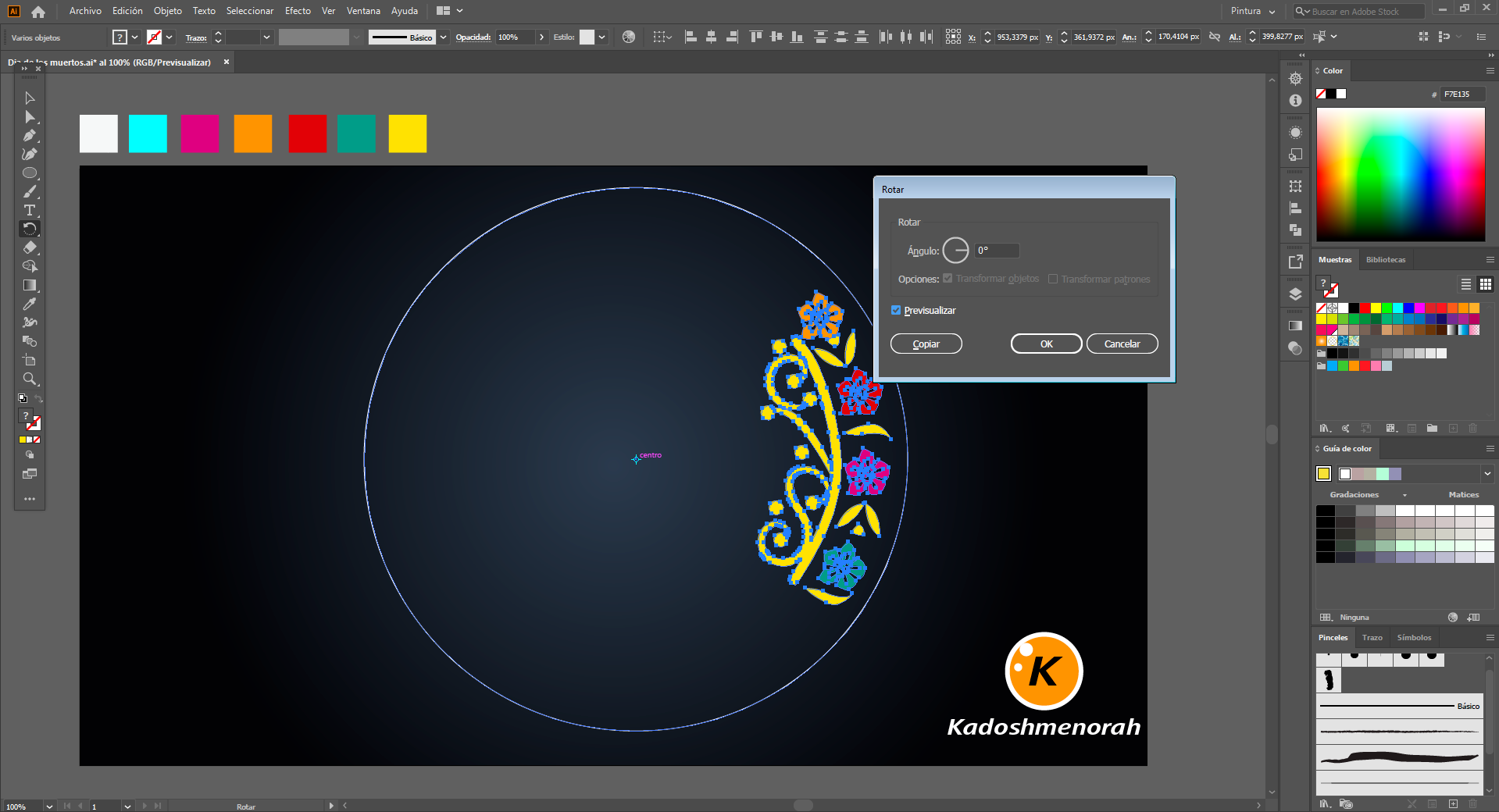Image resolution: width=1499 pixels, height=812 pixels.
Task: Select the Type tool
Action: point(30,211)
